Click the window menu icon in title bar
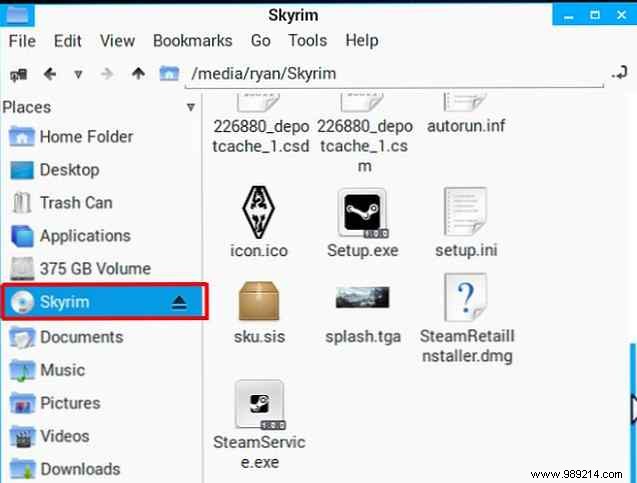Viewport: 637px width, 483px height. (17, 15)
